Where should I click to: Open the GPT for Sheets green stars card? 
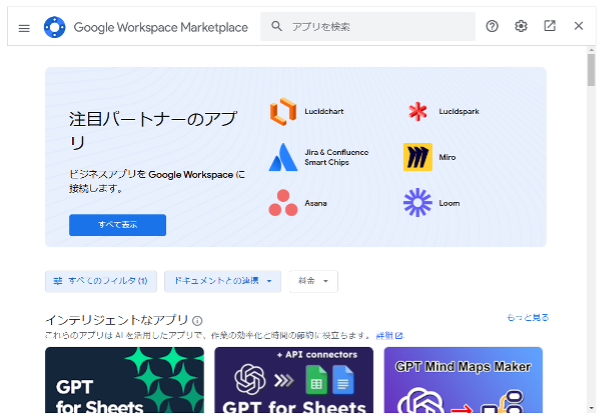[x=124, y=380]
